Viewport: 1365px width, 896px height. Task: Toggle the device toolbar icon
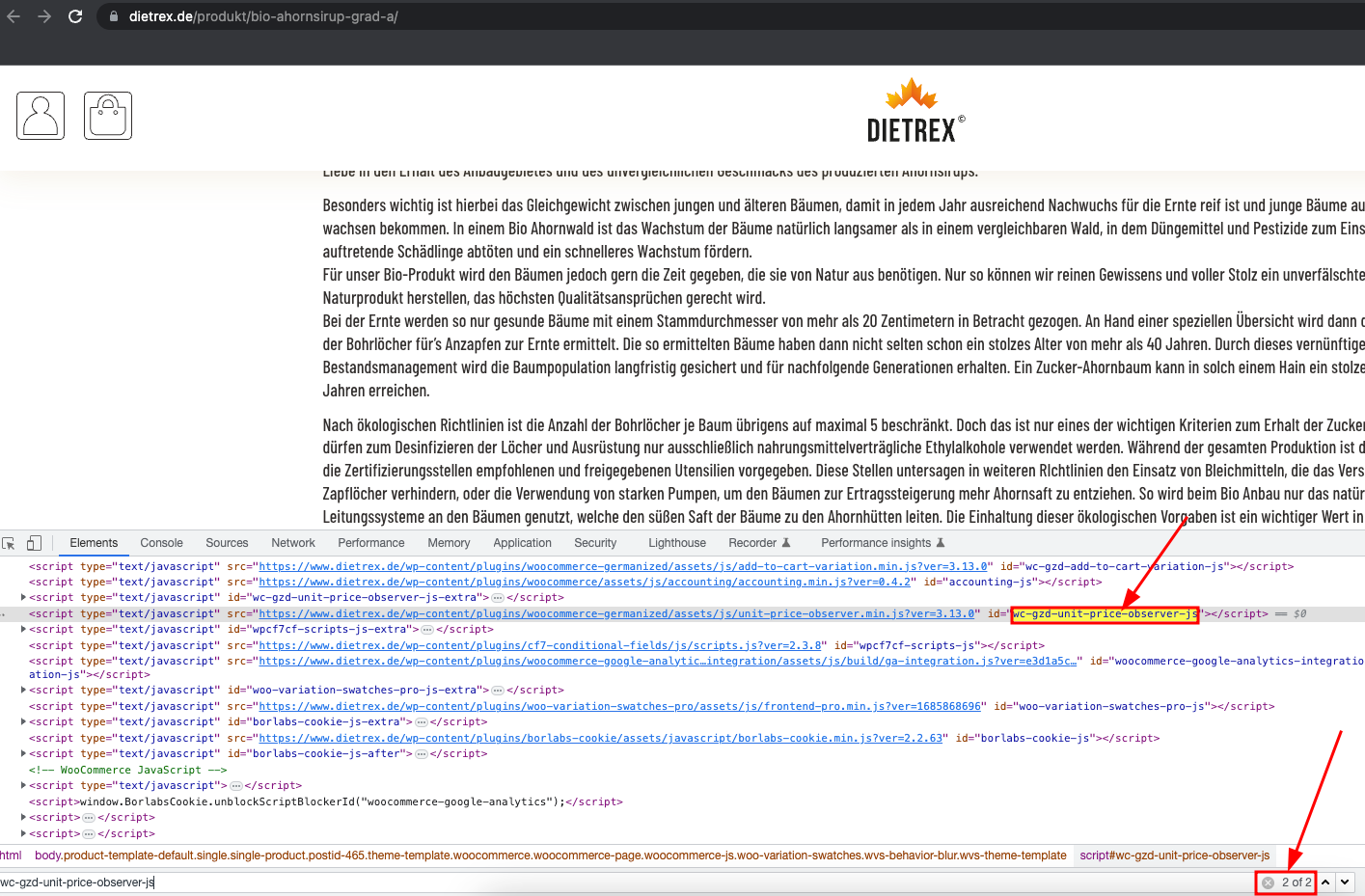click(x=34, y=543)
